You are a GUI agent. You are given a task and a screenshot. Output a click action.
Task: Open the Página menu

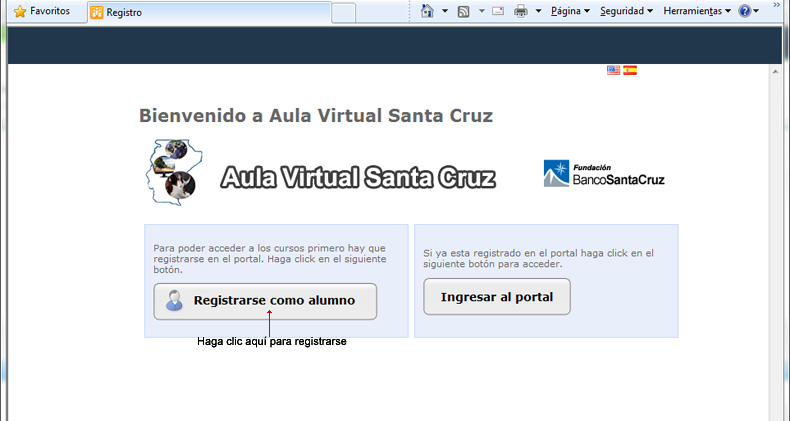pyautogui.click(x=570, y=11)
